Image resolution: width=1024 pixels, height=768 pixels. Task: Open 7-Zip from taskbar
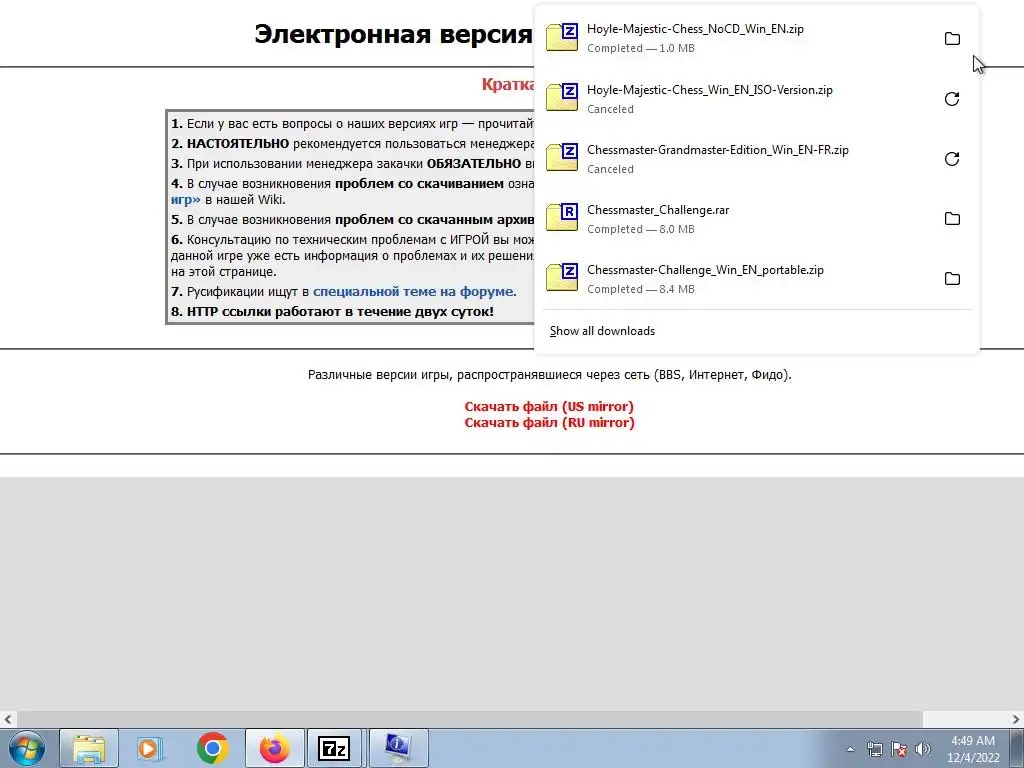pos(334,748)
